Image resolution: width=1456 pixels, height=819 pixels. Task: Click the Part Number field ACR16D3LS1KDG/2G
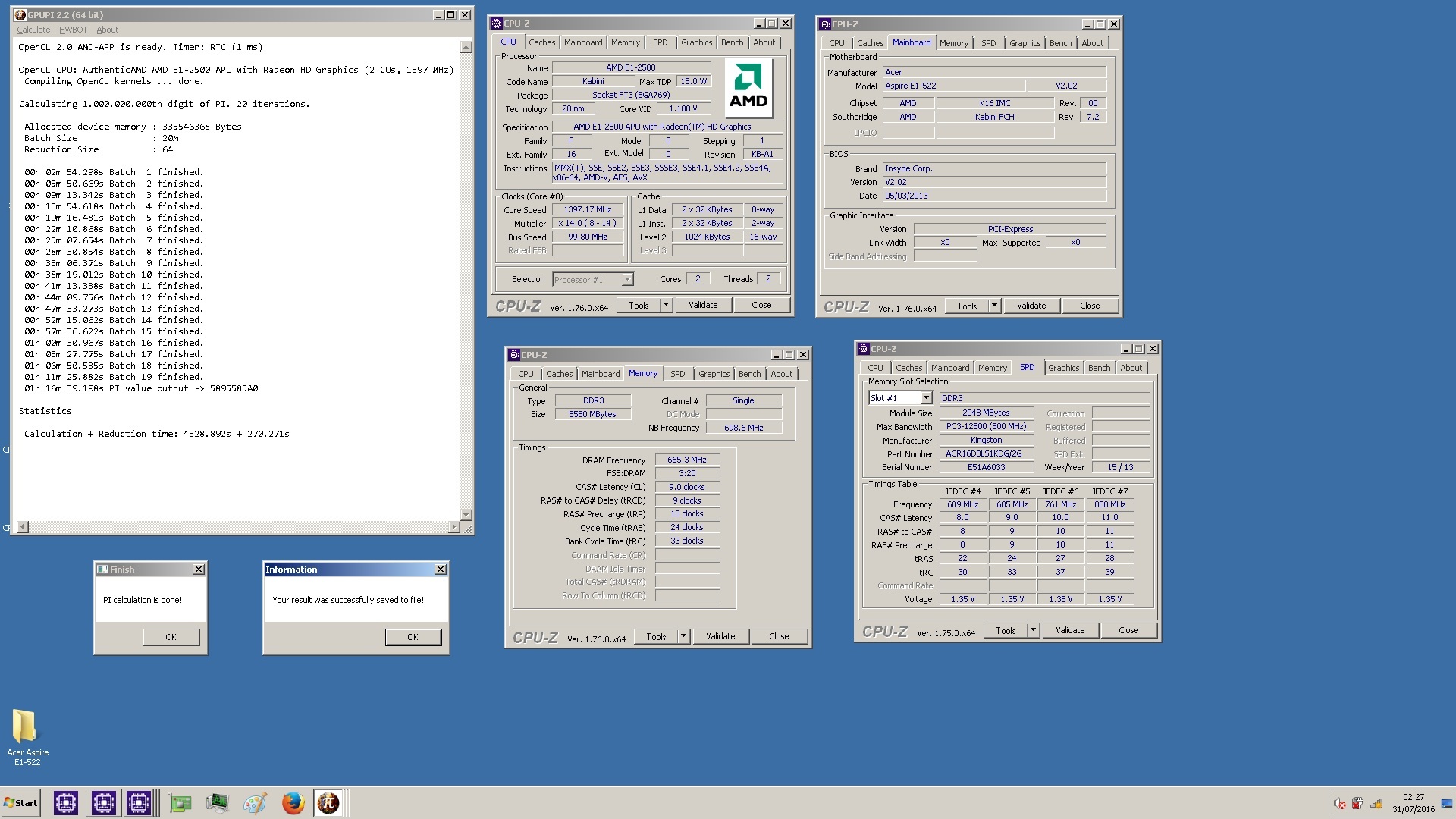pyautogui.click(x=986, y=453)
